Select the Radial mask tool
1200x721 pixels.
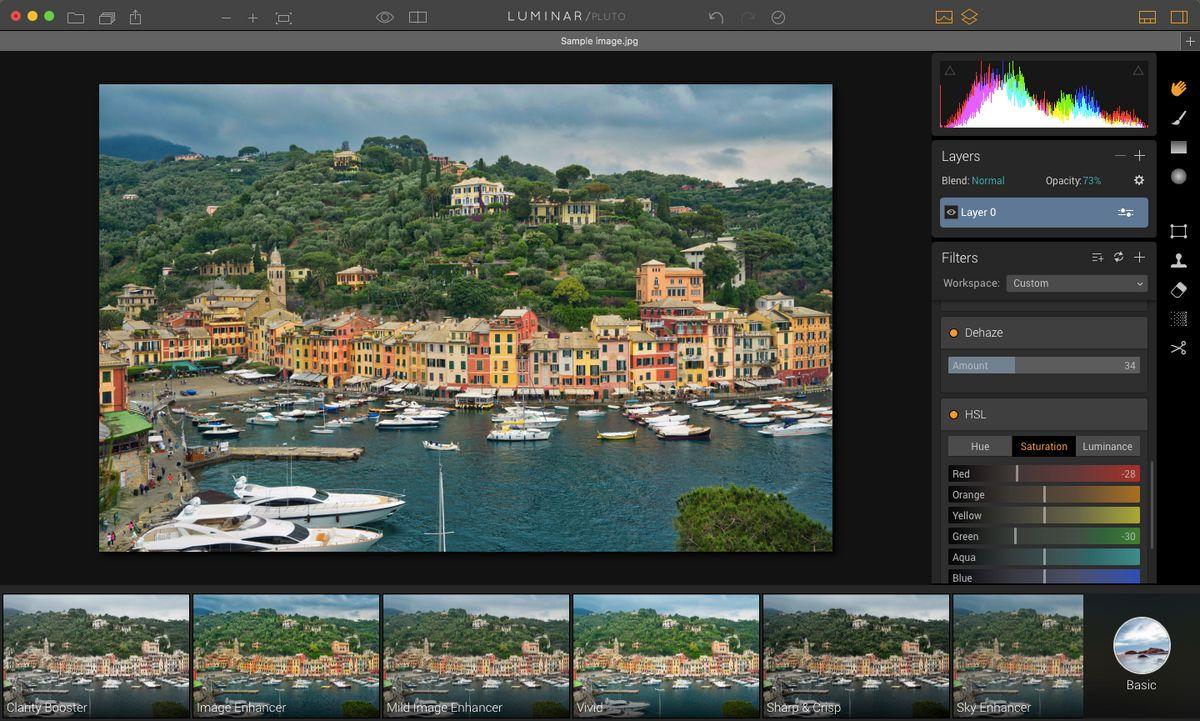click(1179, 176)
